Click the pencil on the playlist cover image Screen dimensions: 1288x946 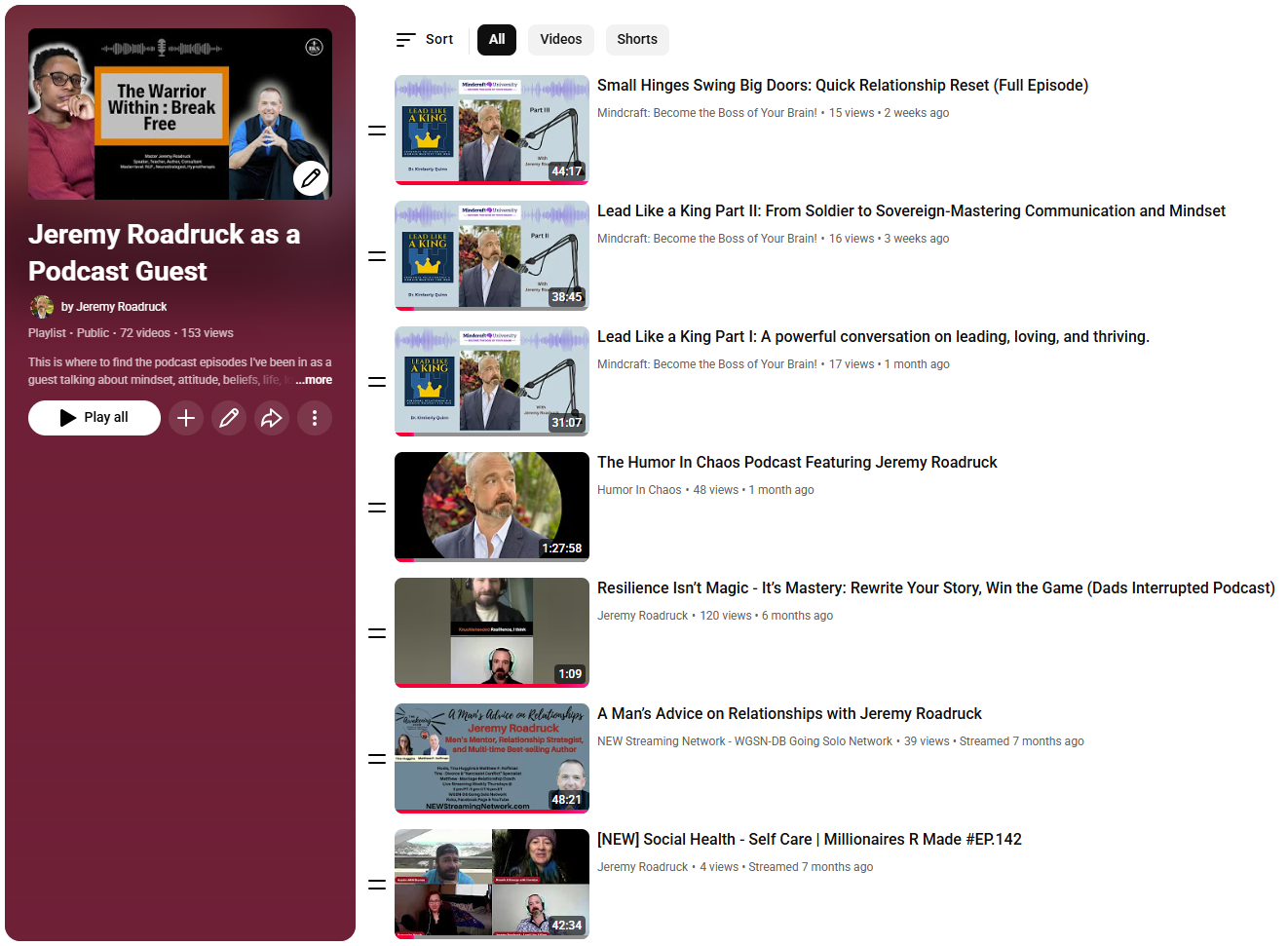tap(311, 178)
